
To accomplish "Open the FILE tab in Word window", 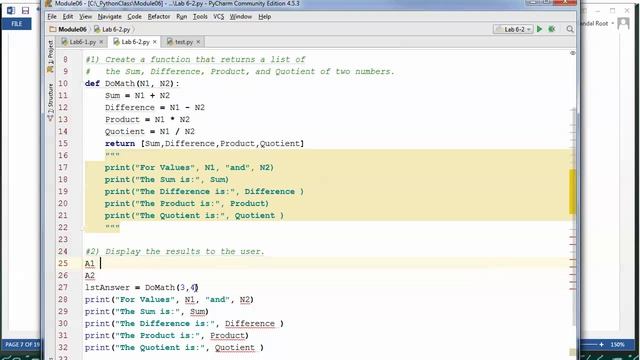I will point(17,24).
